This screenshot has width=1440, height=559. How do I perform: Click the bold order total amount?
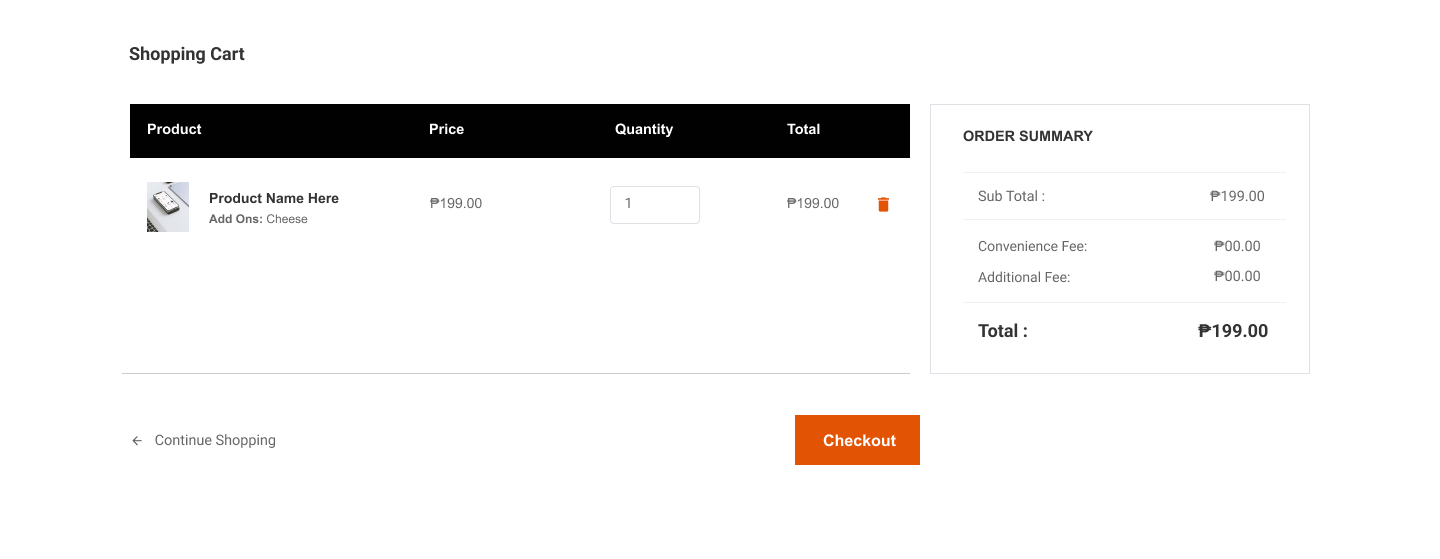(1233, 331)
